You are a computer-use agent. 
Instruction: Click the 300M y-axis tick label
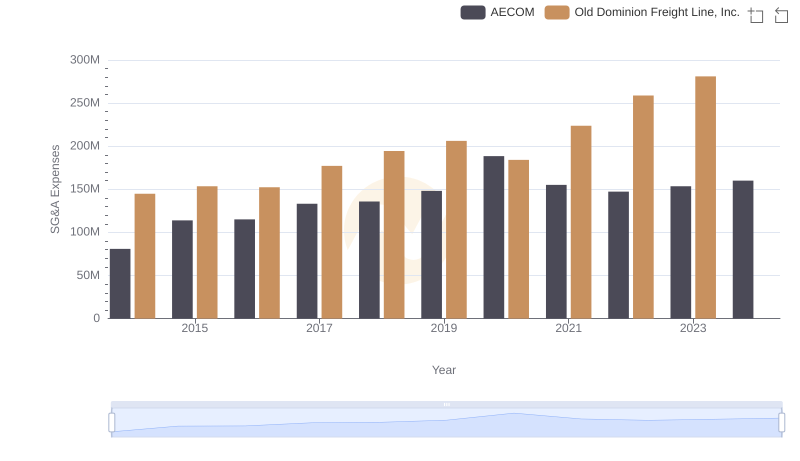click(x=85, y=60)
